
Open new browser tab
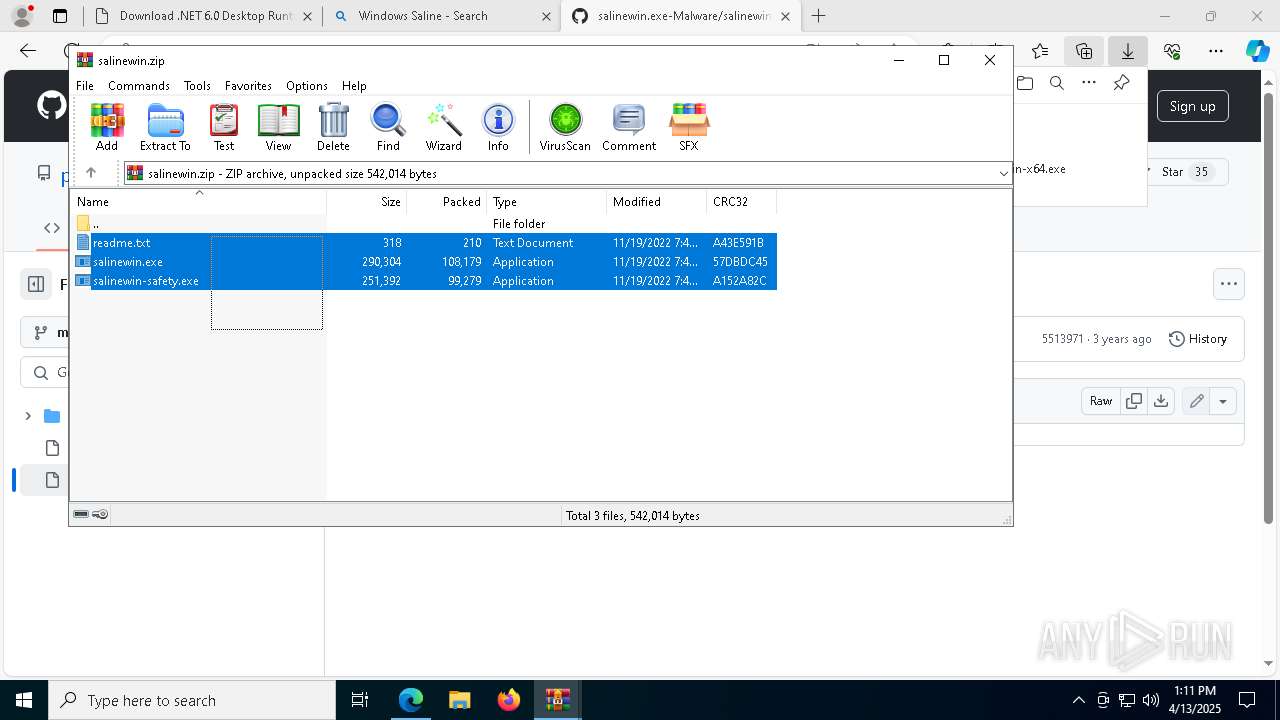(x=818, y=16)
